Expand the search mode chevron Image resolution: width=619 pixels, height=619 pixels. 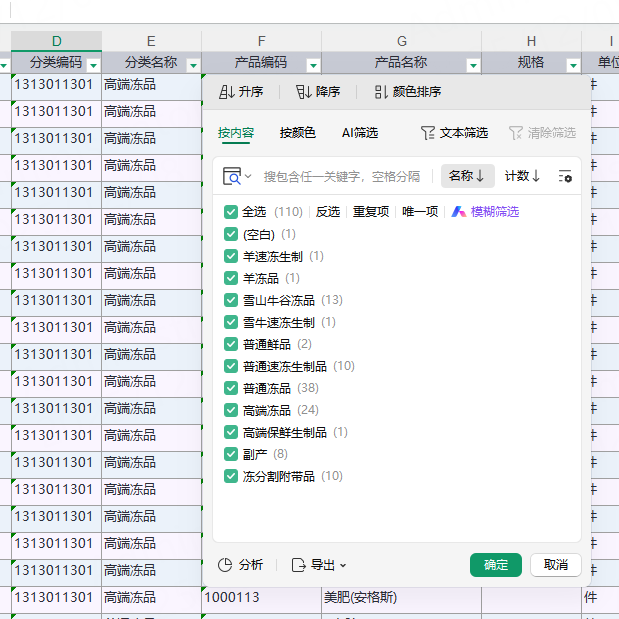(x=248, y=176)
